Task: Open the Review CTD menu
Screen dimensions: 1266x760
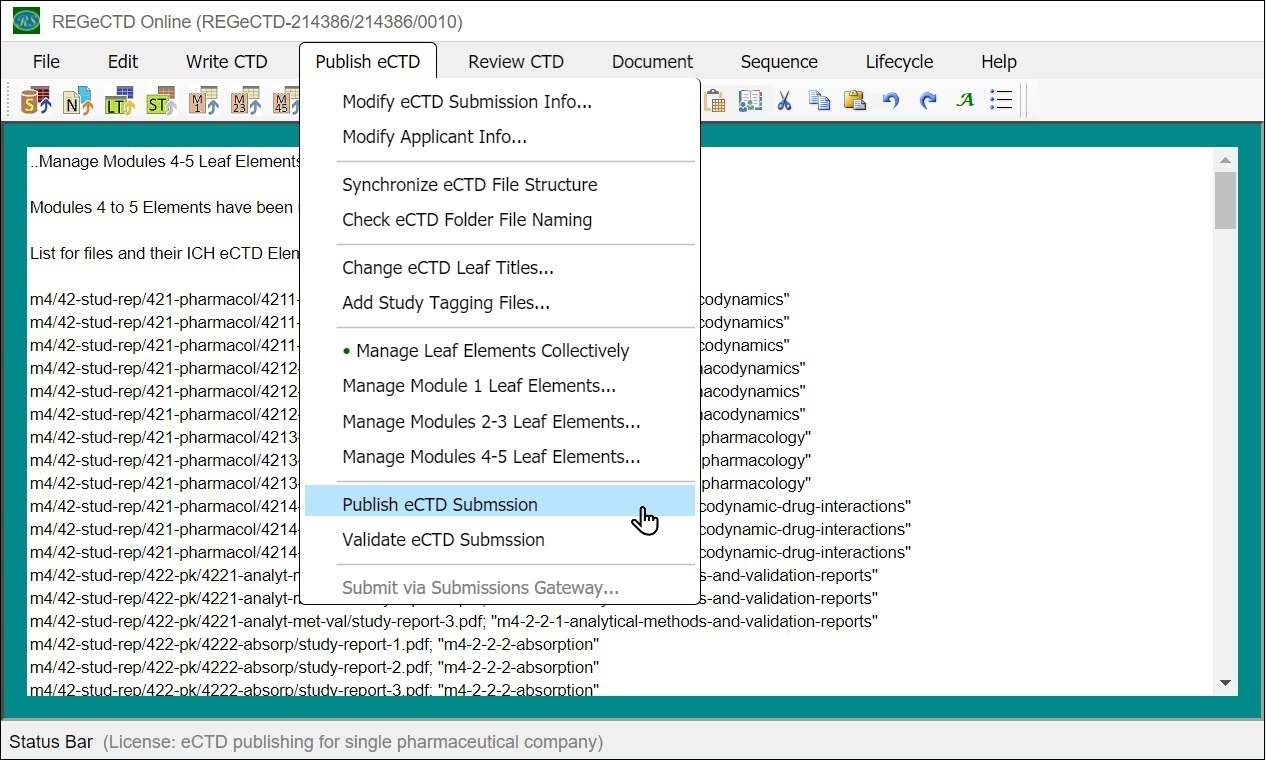Action: (x=516, y=62)
